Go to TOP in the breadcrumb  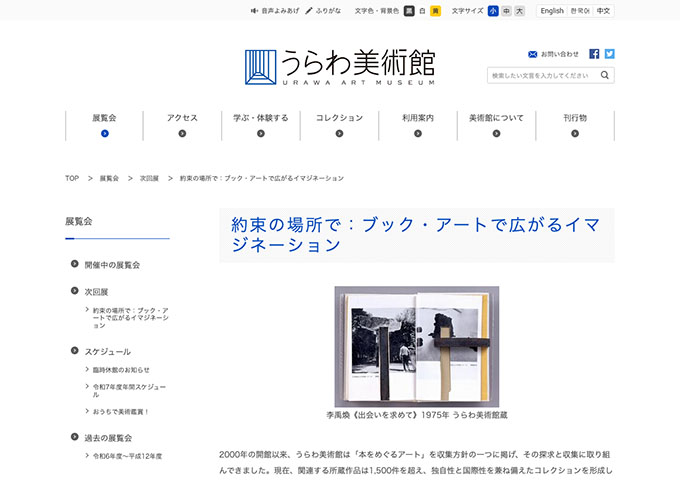pos(72,178)
